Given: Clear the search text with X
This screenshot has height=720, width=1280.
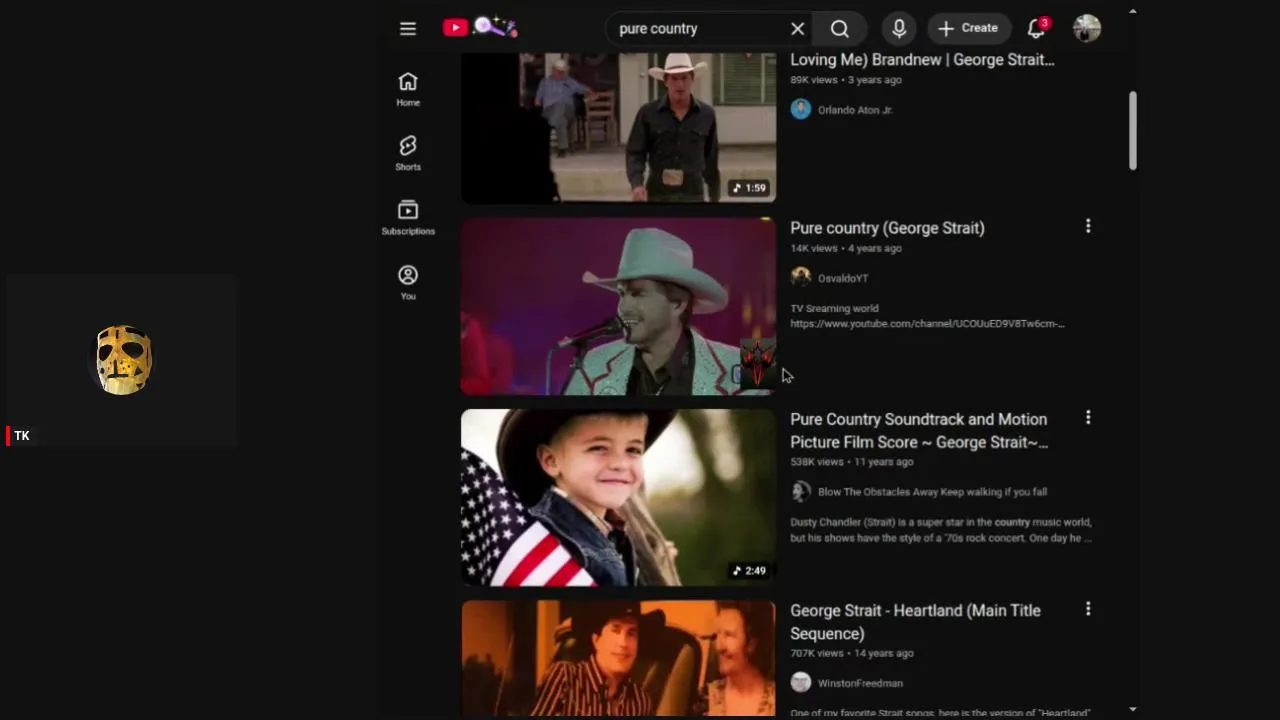Looking at the screenshot, I should click(x=798, y=29).
